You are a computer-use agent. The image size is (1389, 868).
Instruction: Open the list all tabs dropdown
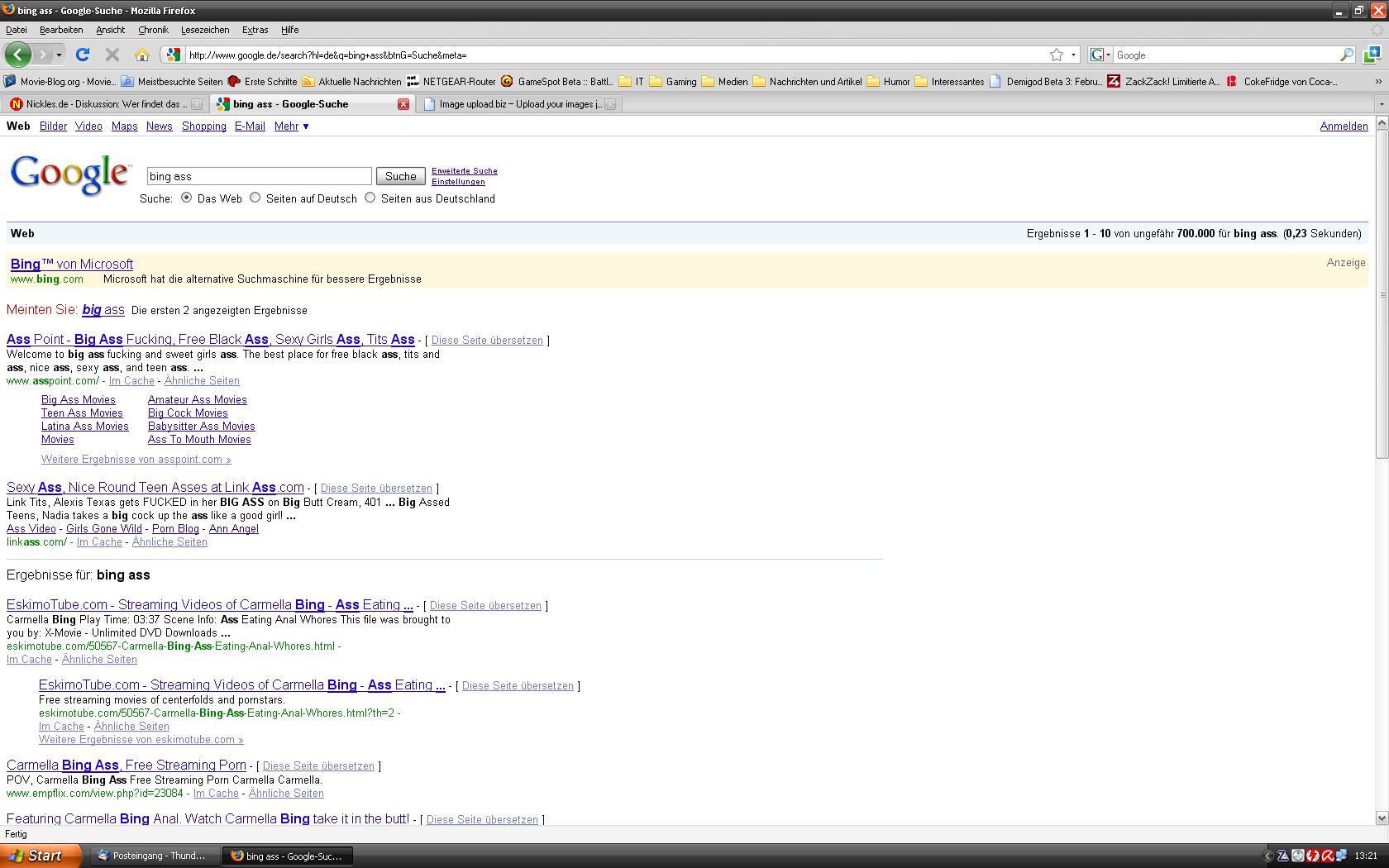(x=1380, y=104)
